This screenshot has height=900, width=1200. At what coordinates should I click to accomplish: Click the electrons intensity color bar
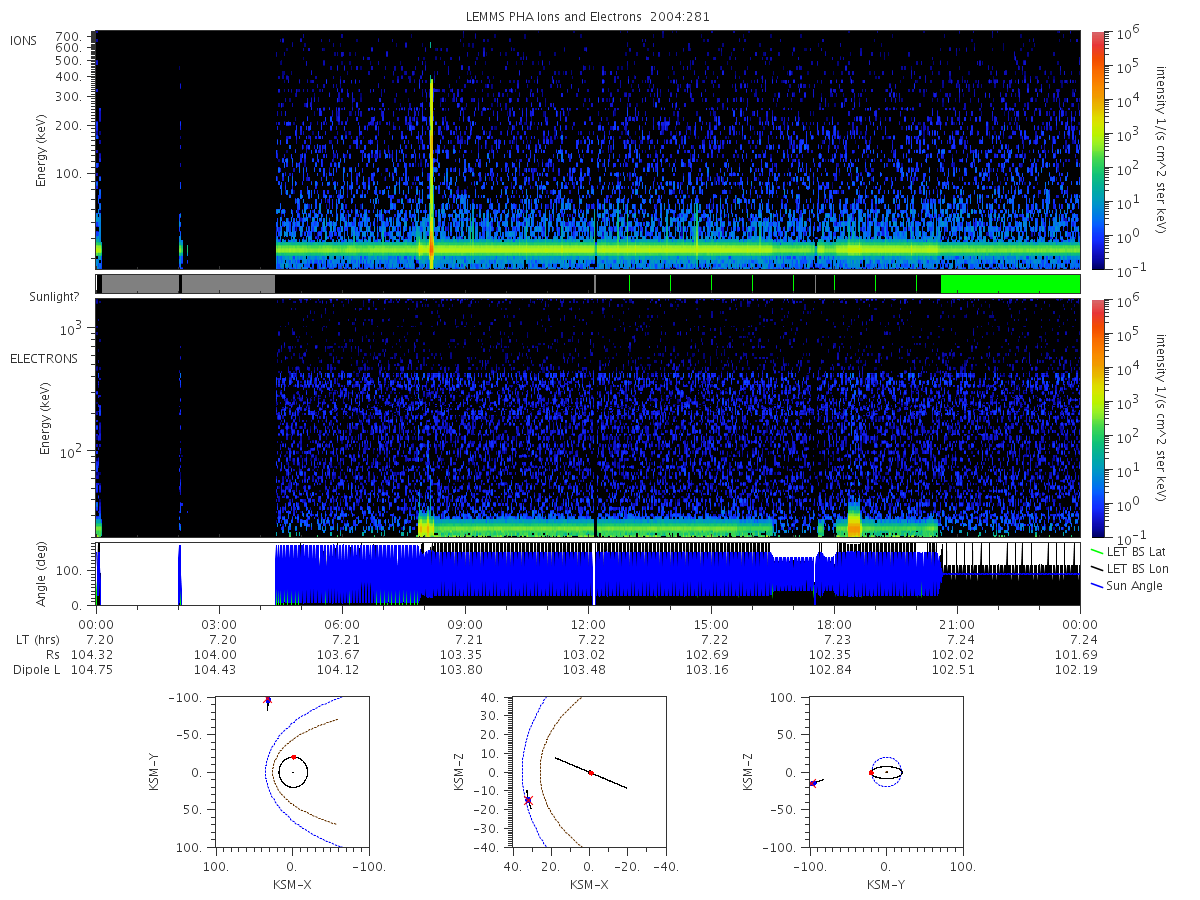(x=1097, y=417)
